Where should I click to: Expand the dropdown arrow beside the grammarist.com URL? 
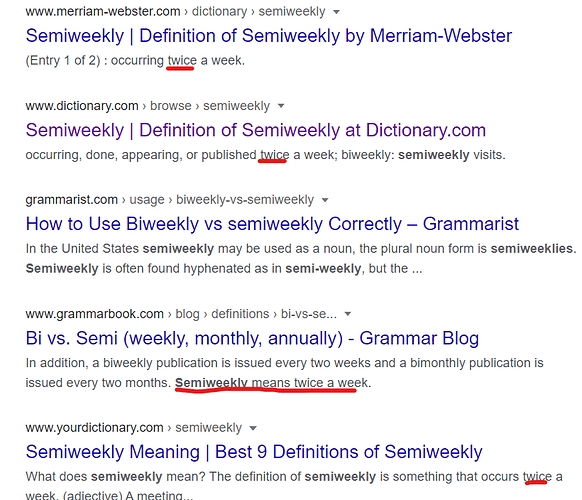[325, 200]
